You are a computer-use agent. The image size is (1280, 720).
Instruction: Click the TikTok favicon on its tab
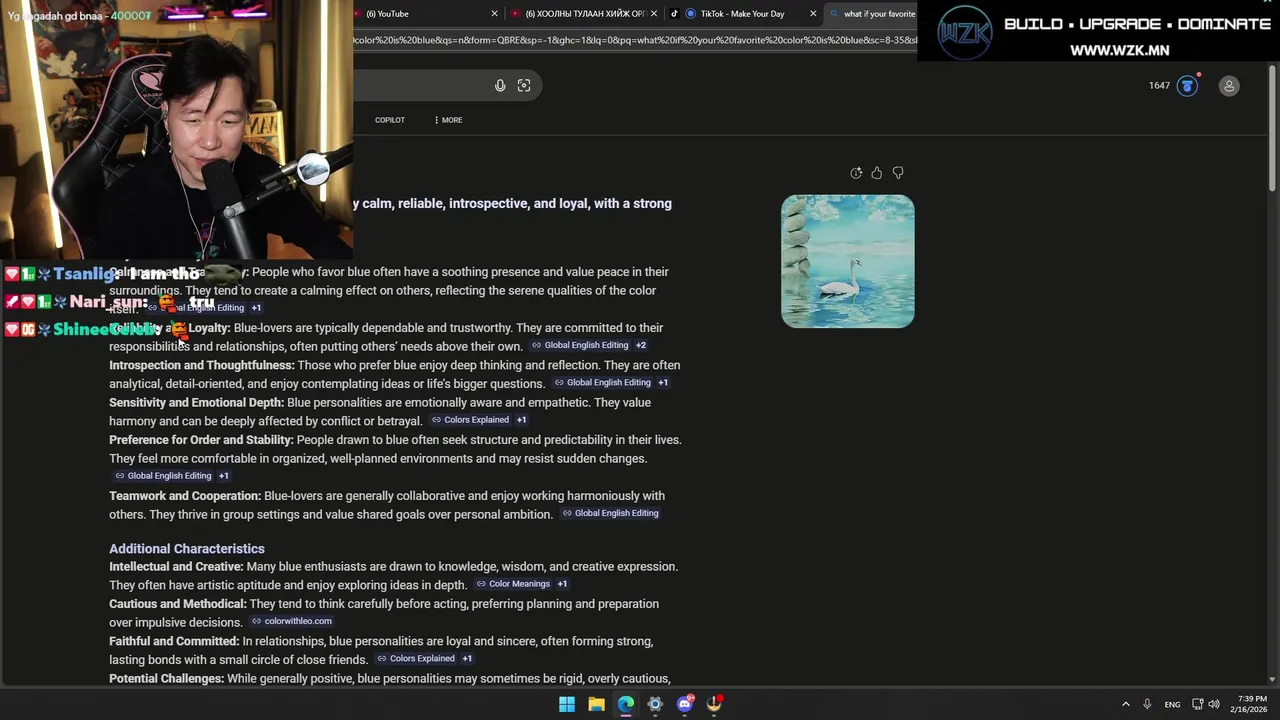tap(675, 14)
